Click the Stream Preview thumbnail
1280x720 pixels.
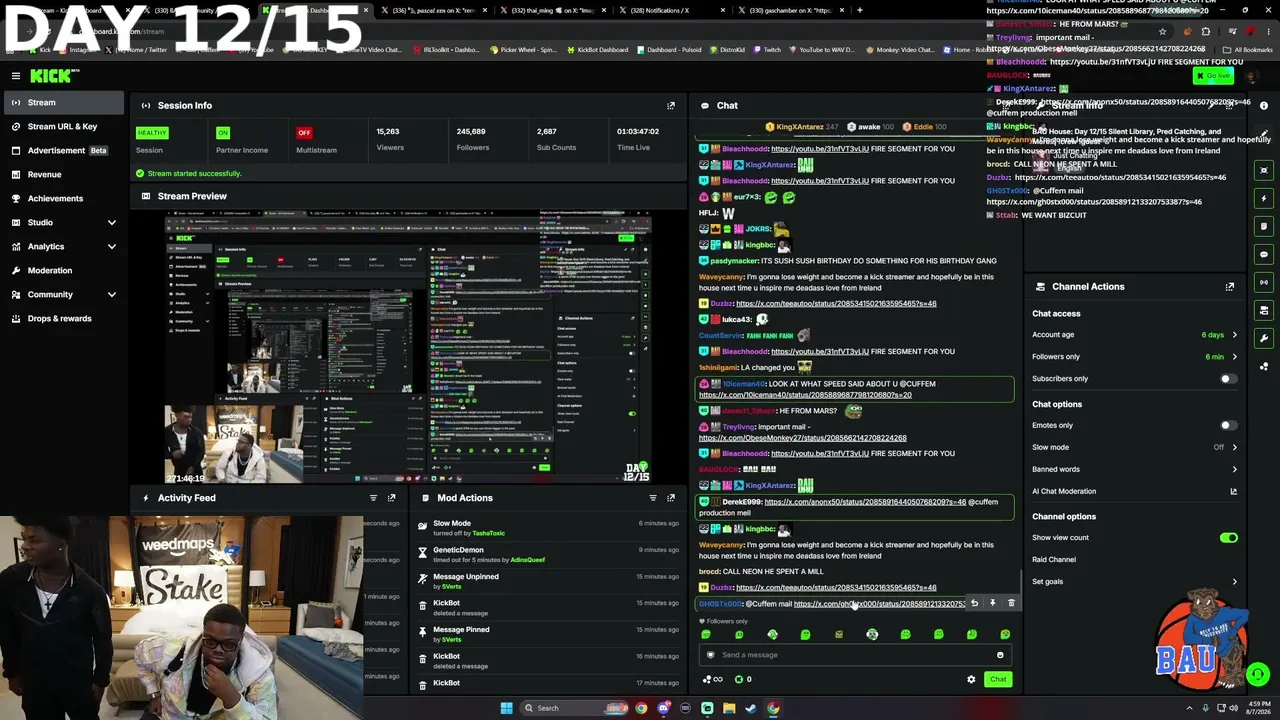[408, 347]
